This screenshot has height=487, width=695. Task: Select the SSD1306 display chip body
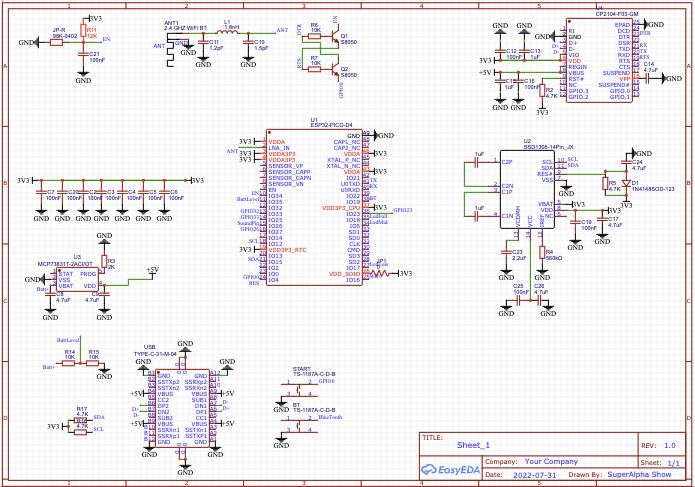(527, 190)
